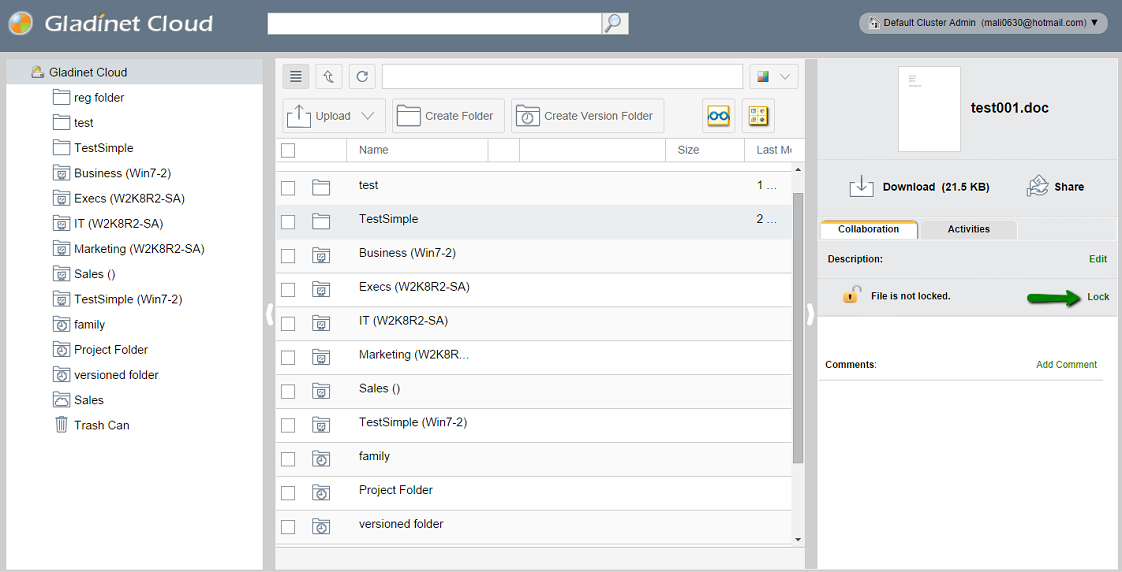1122x572 pixels.
Task: Click the Share icon
Action: [x=1038, y=186]
